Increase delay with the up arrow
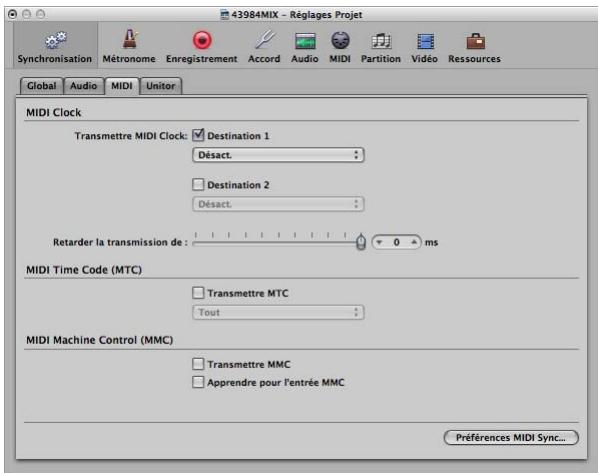Viewport: 598px width, 473px height. click(414, 242)
